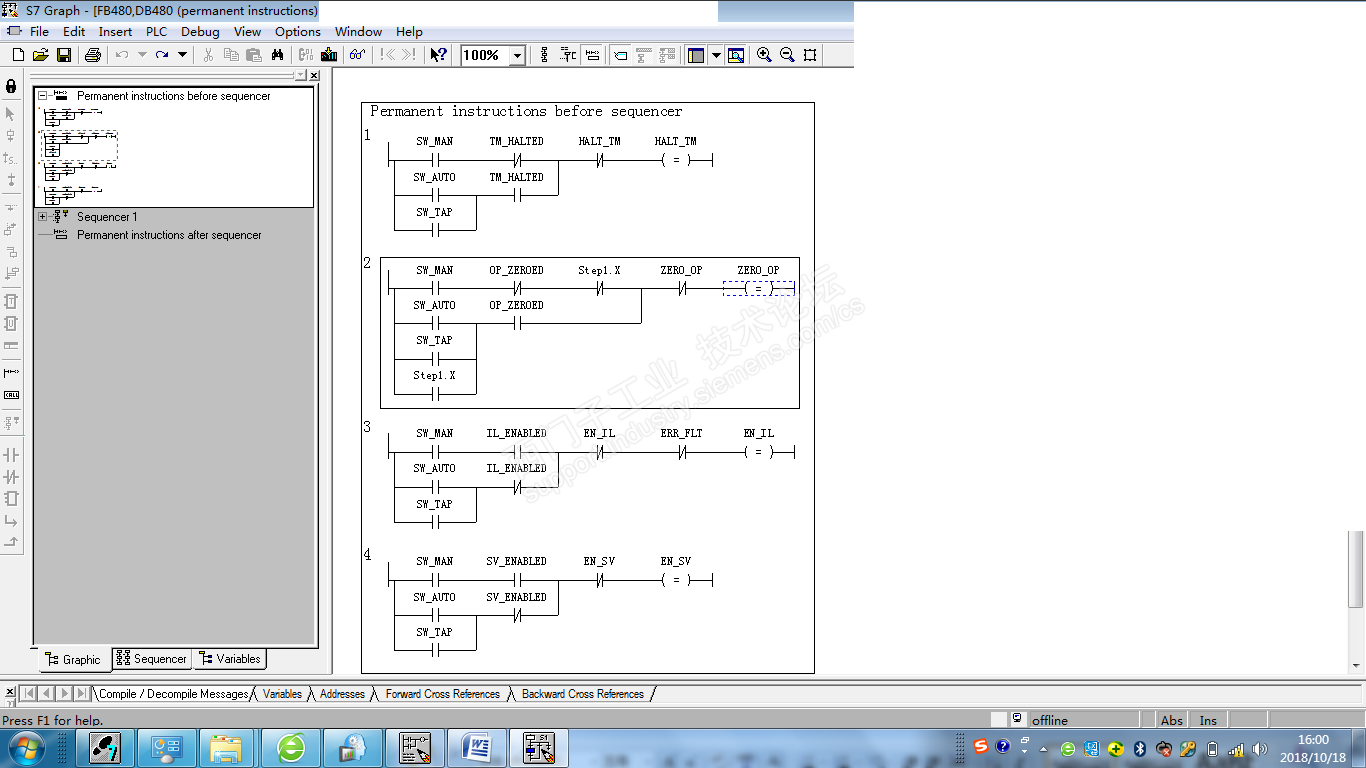
Task: Open Forward Cross References tab
Action: pyautogui.click(x=442, y=694)
